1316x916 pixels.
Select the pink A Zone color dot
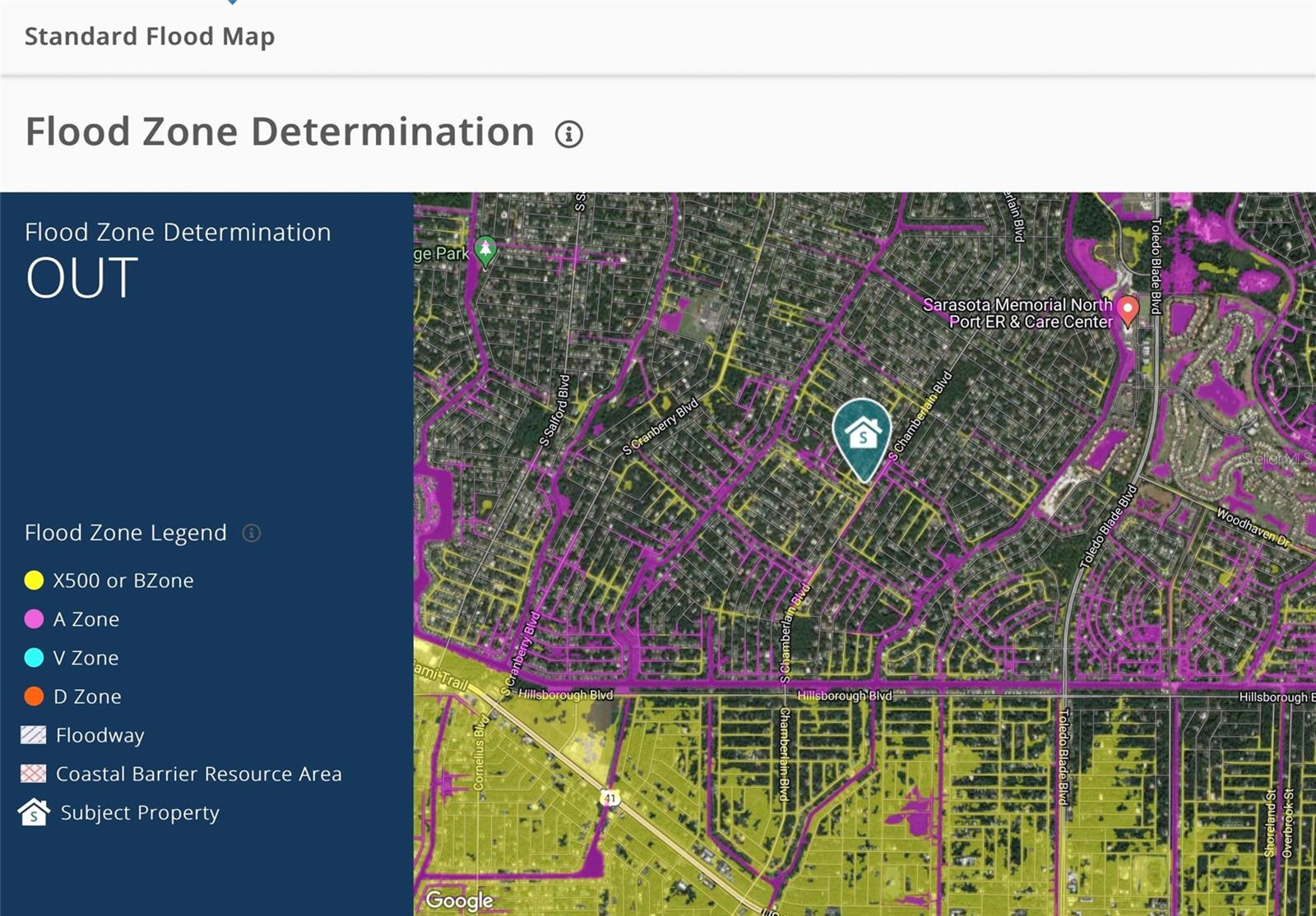[x=34, y=619]
